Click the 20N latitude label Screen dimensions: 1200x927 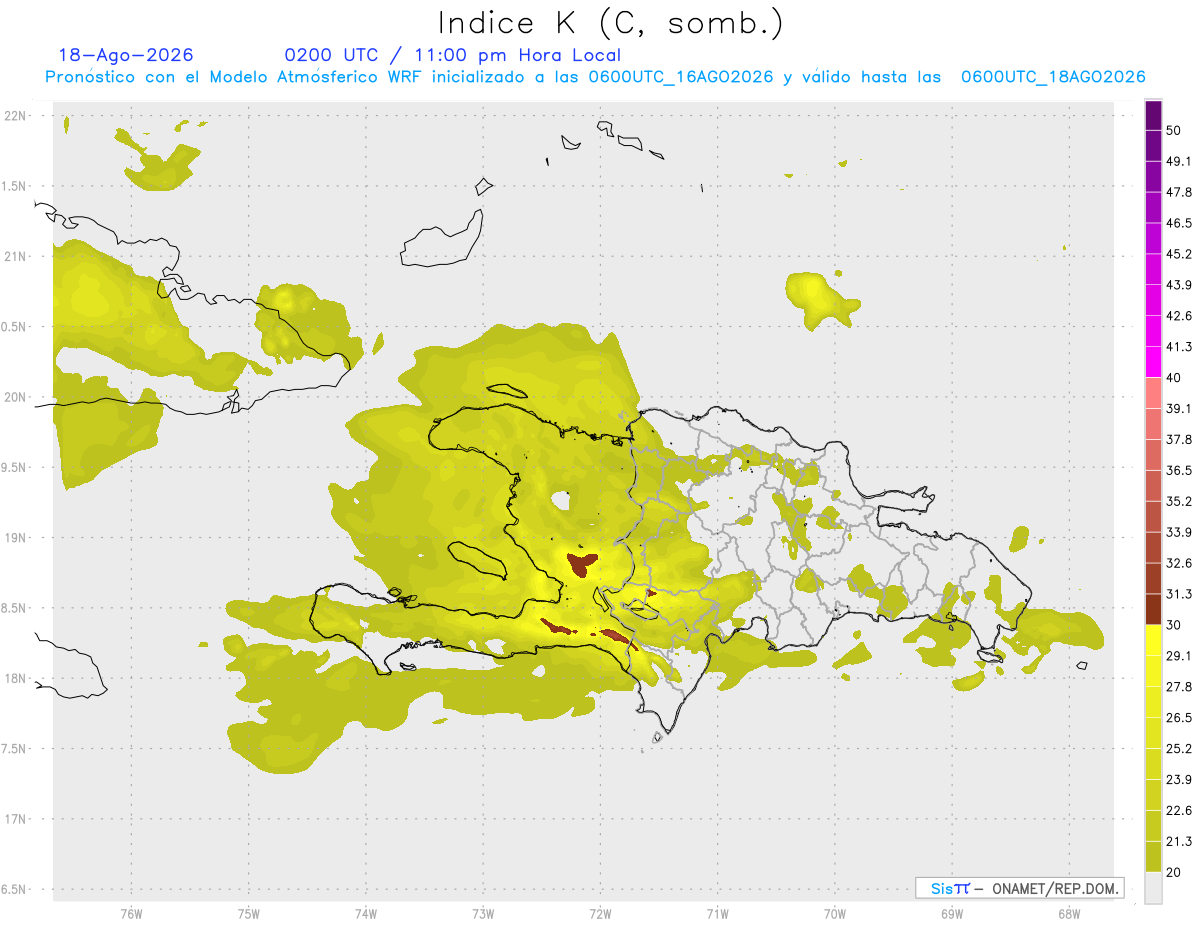(x=17, y=397)
